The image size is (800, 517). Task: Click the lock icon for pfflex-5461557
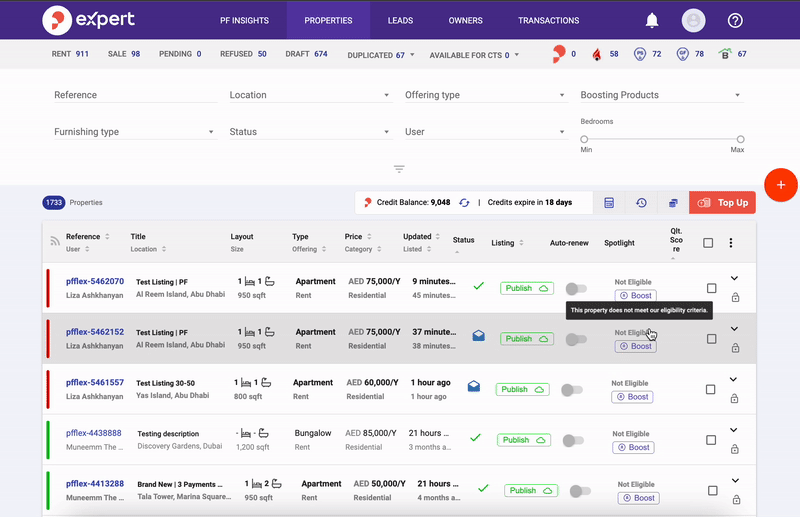[734, 398]
